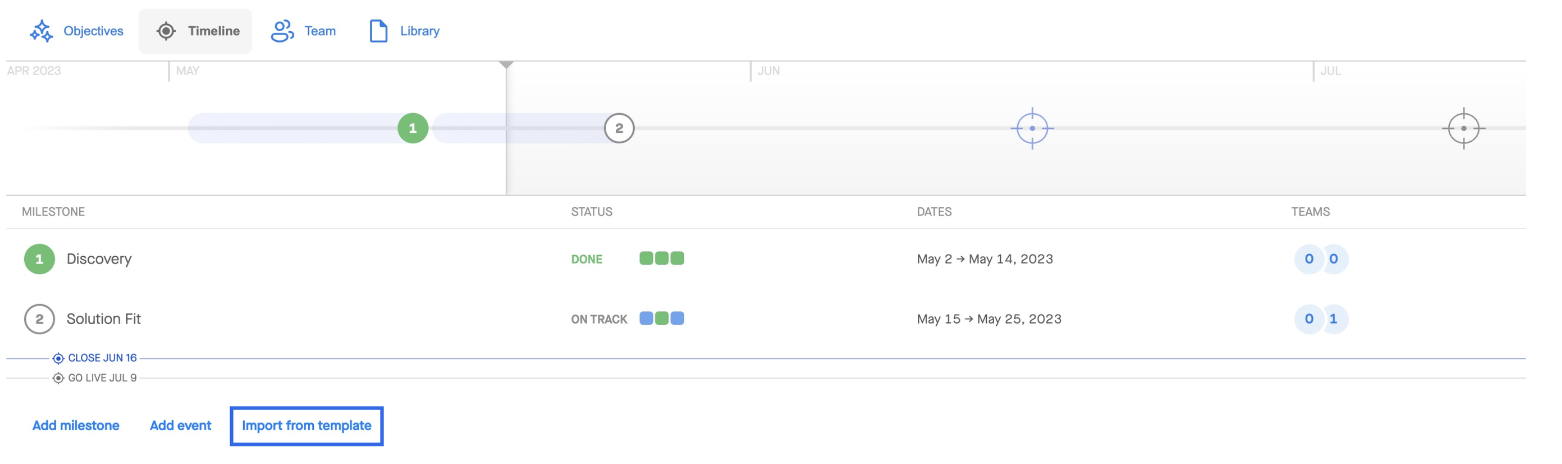Click the Library document icon
Viewport: 1562px width, 464px height.
click(379, 31)
